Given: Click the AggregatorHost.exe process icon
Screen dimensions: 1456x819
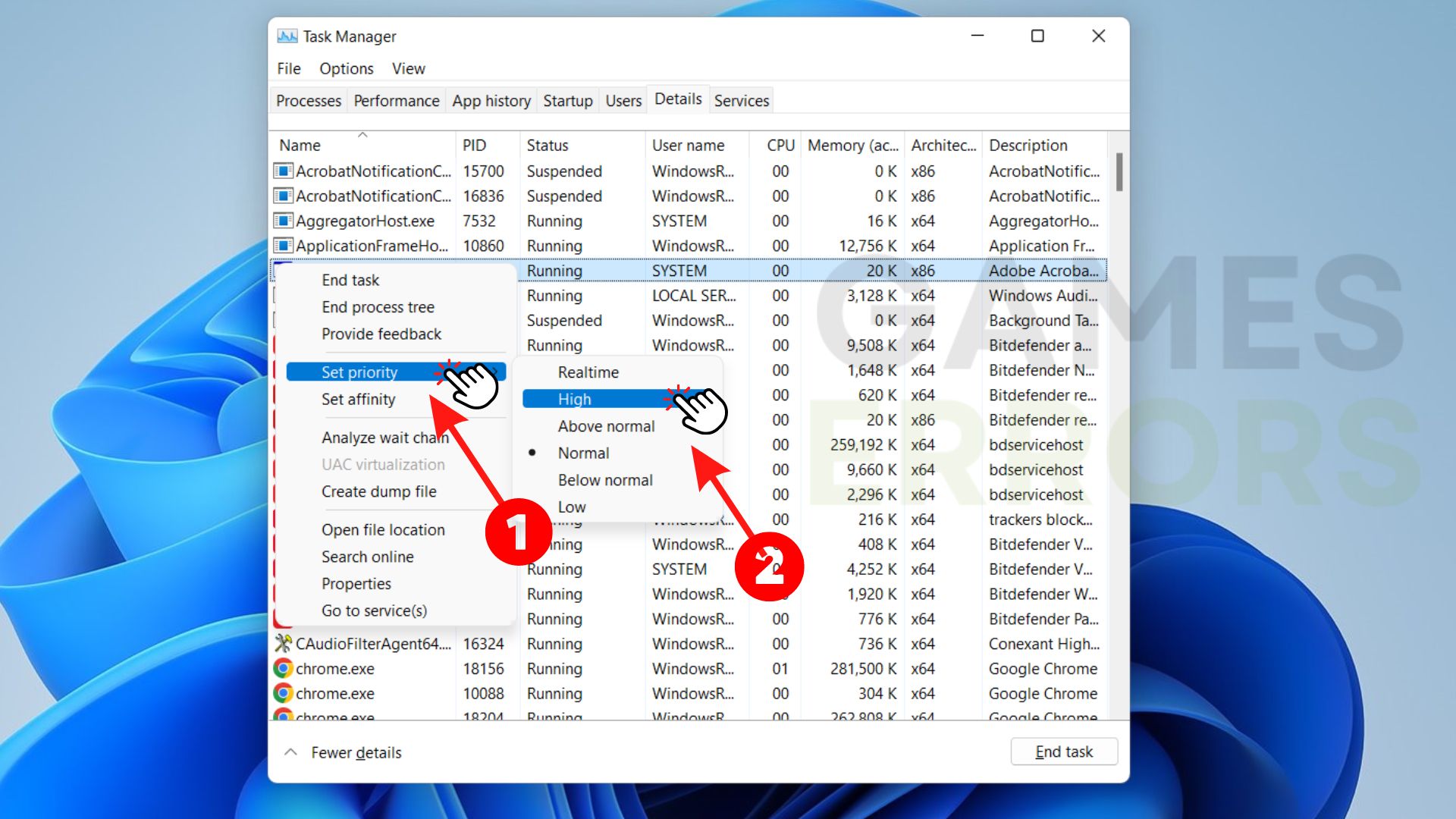Looking at the screenshot, I should [283, 221].
